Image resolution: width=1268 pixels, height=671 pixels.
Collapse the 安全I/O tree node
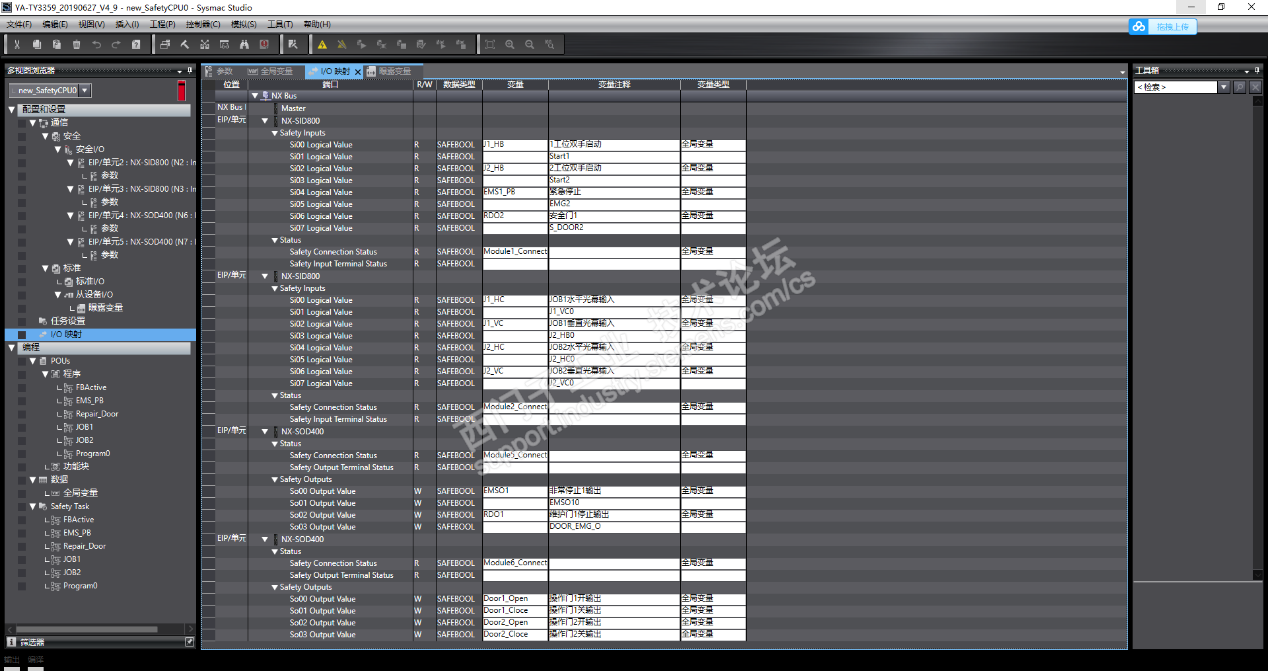click(57, 149)
